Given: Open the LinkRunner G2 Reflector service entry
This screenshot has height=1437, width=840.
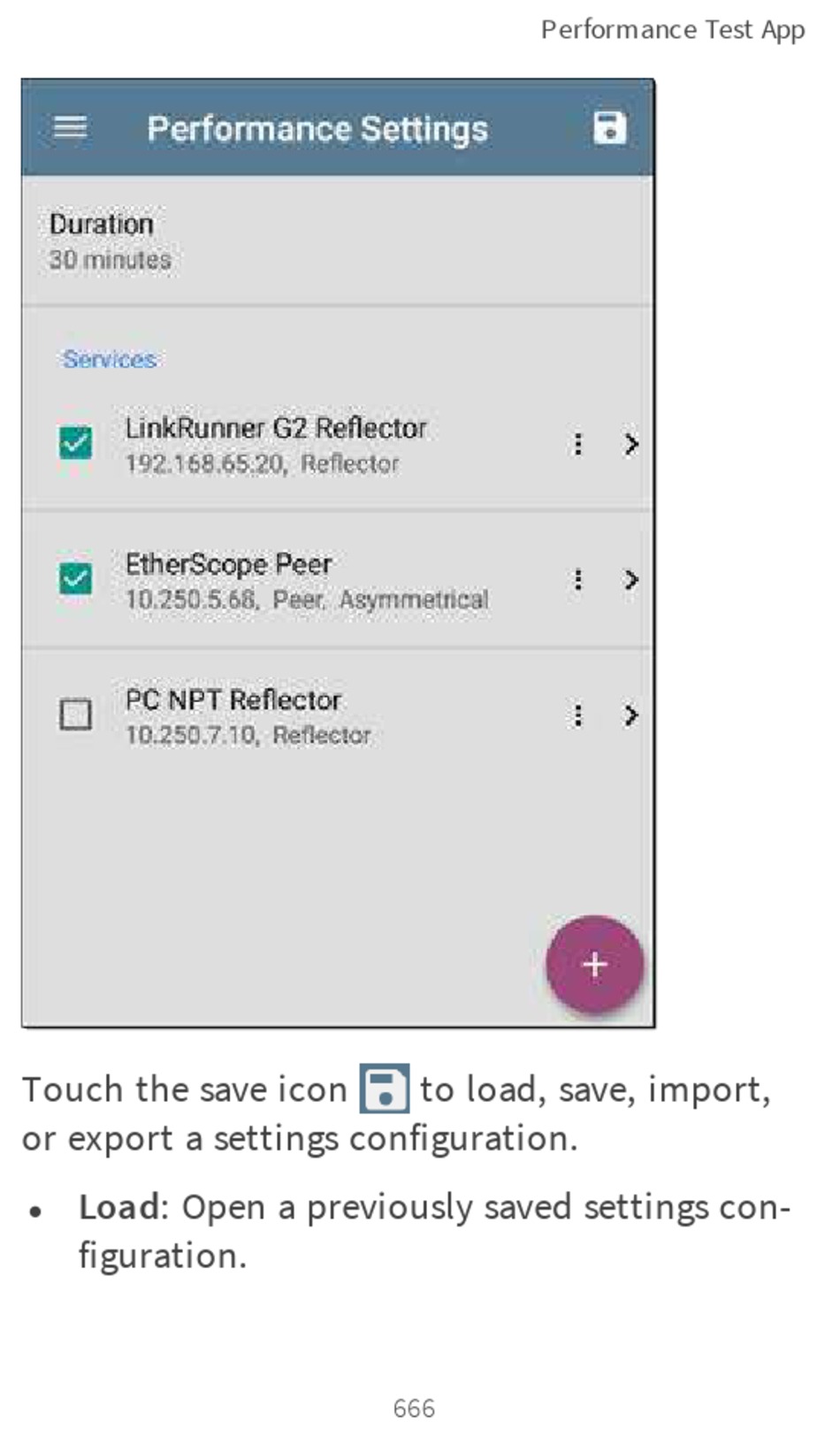Looking at the screenshot, I should coord(338,444).
